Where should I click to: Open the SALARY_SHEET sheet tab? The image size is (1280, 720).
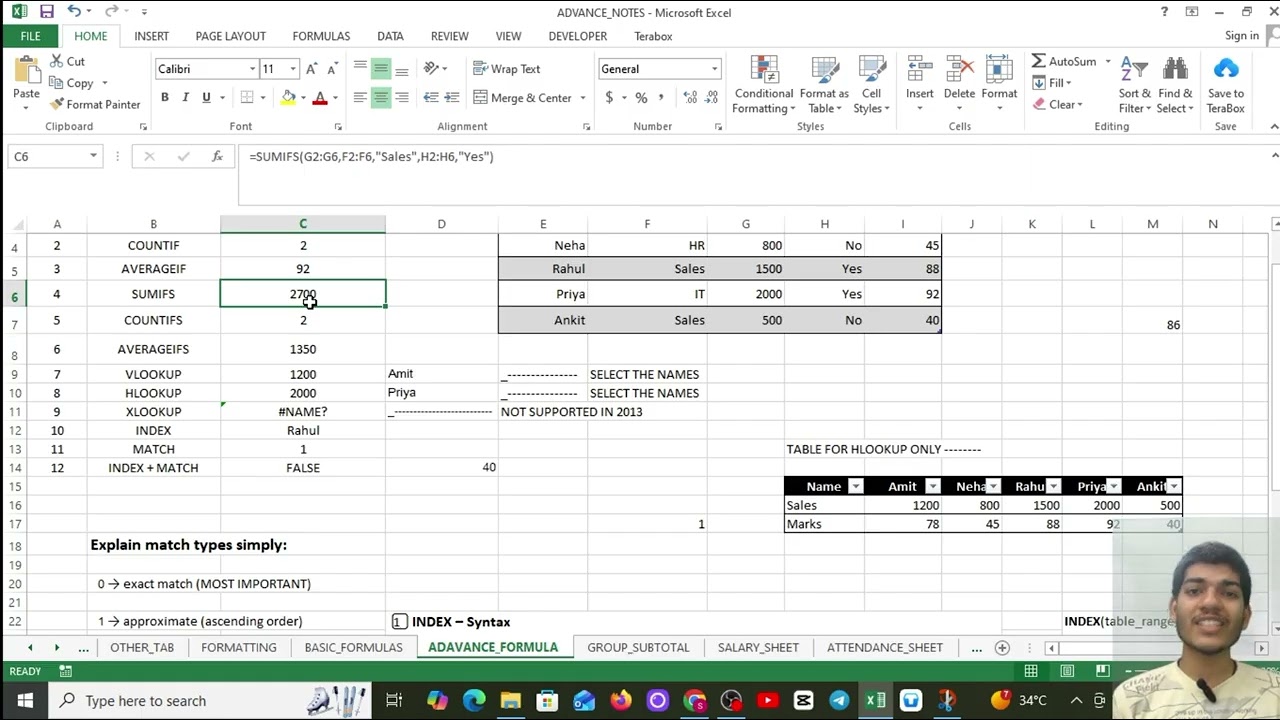[x=758, y=647]
